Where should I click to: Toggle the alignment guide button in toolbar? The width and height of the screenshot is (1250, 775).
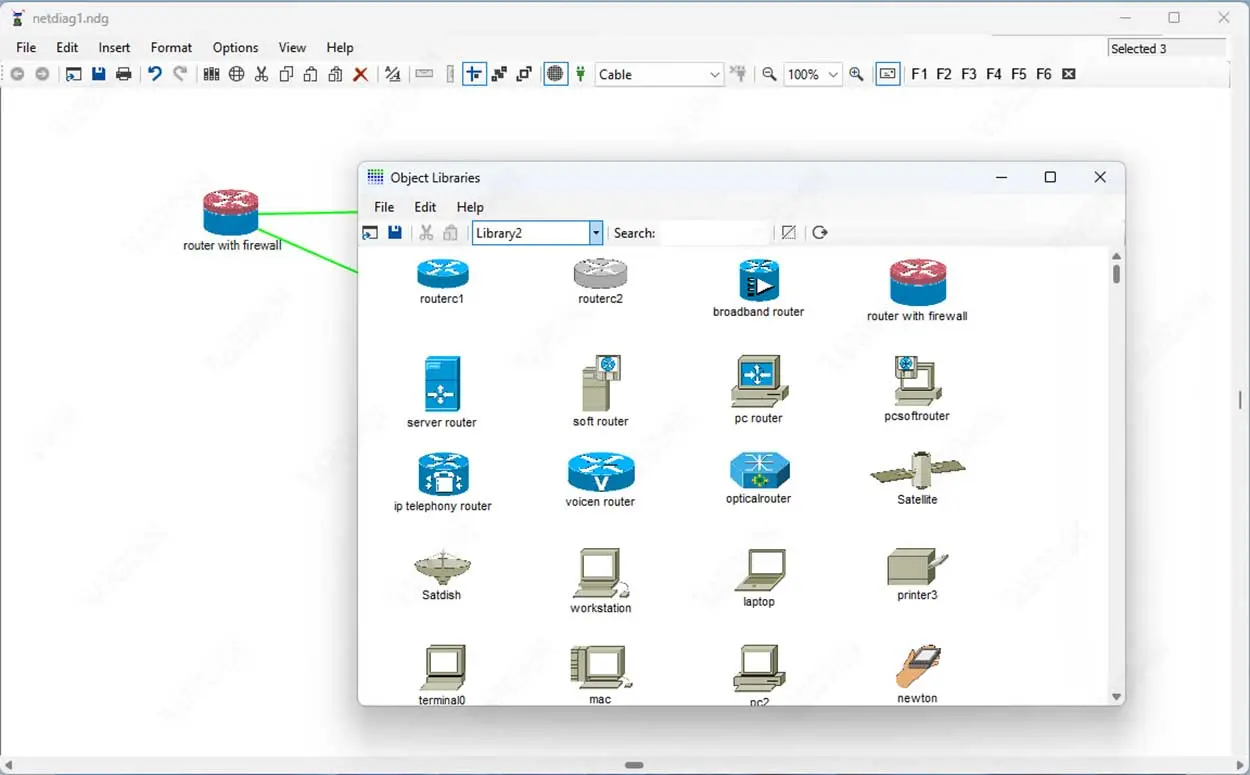pyautogui.click(x=474, y=74)
